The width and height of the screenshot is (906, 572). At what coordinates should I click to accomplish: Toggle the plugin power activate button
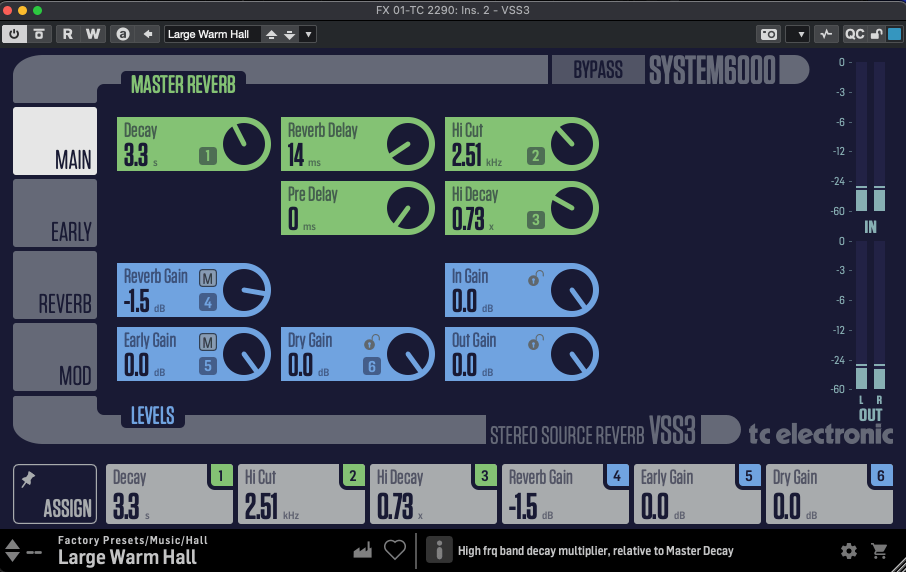point(15,33)
